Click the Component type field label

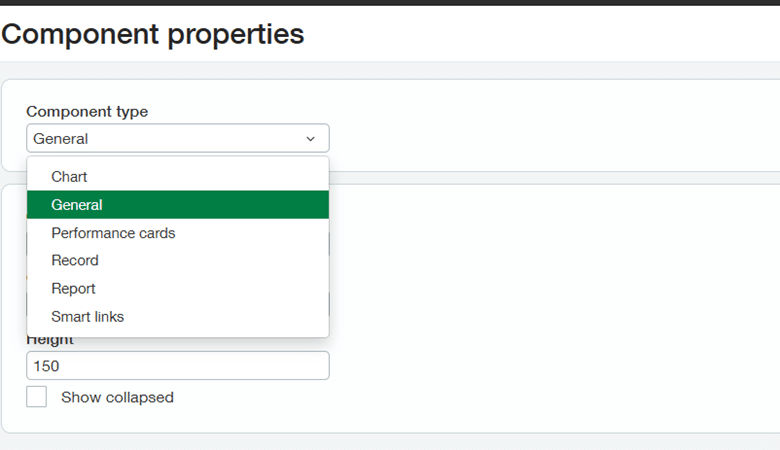(x=87, y=111)
